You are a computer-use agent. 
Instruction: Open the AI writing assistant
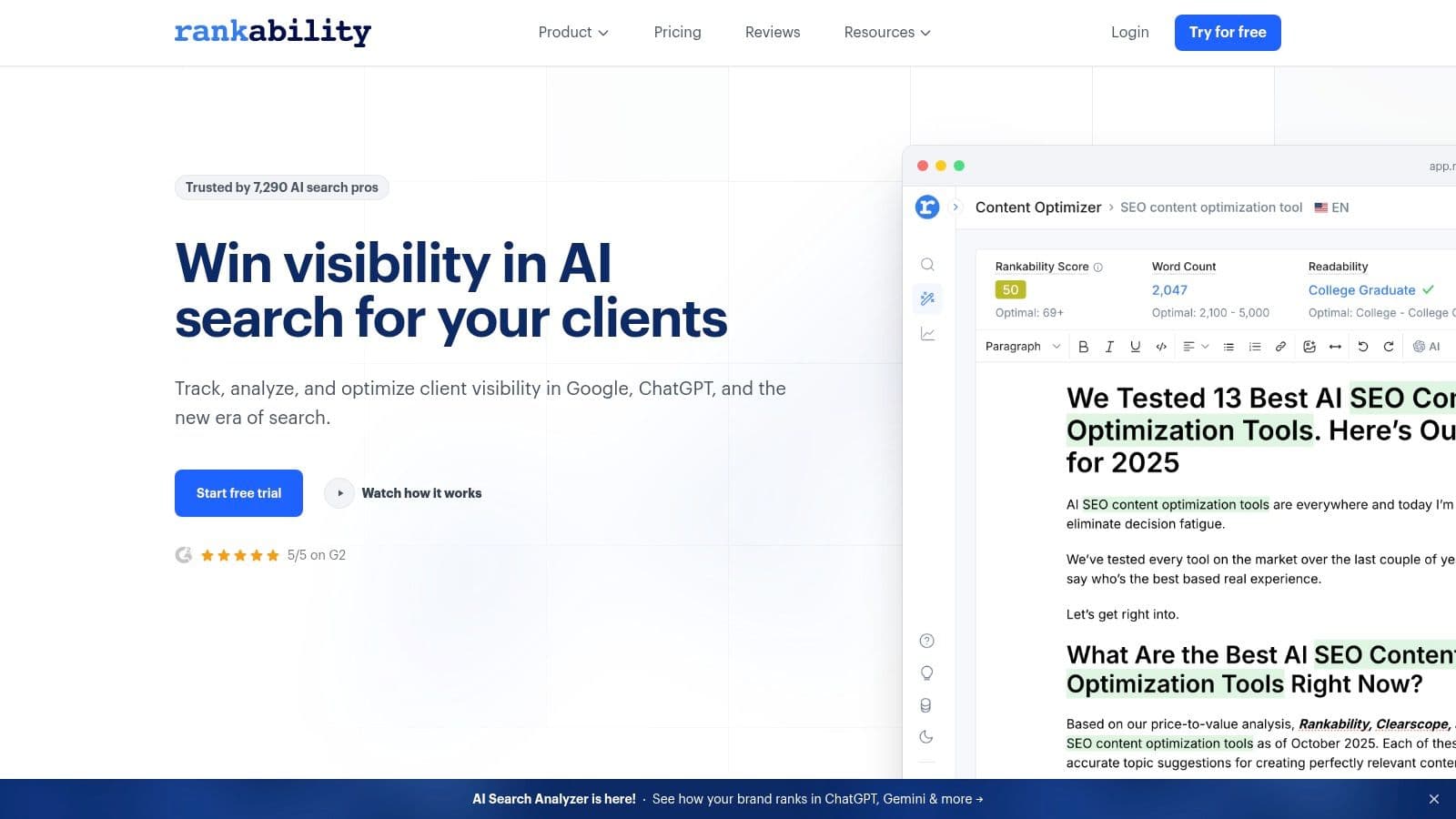coord(1427,346)
